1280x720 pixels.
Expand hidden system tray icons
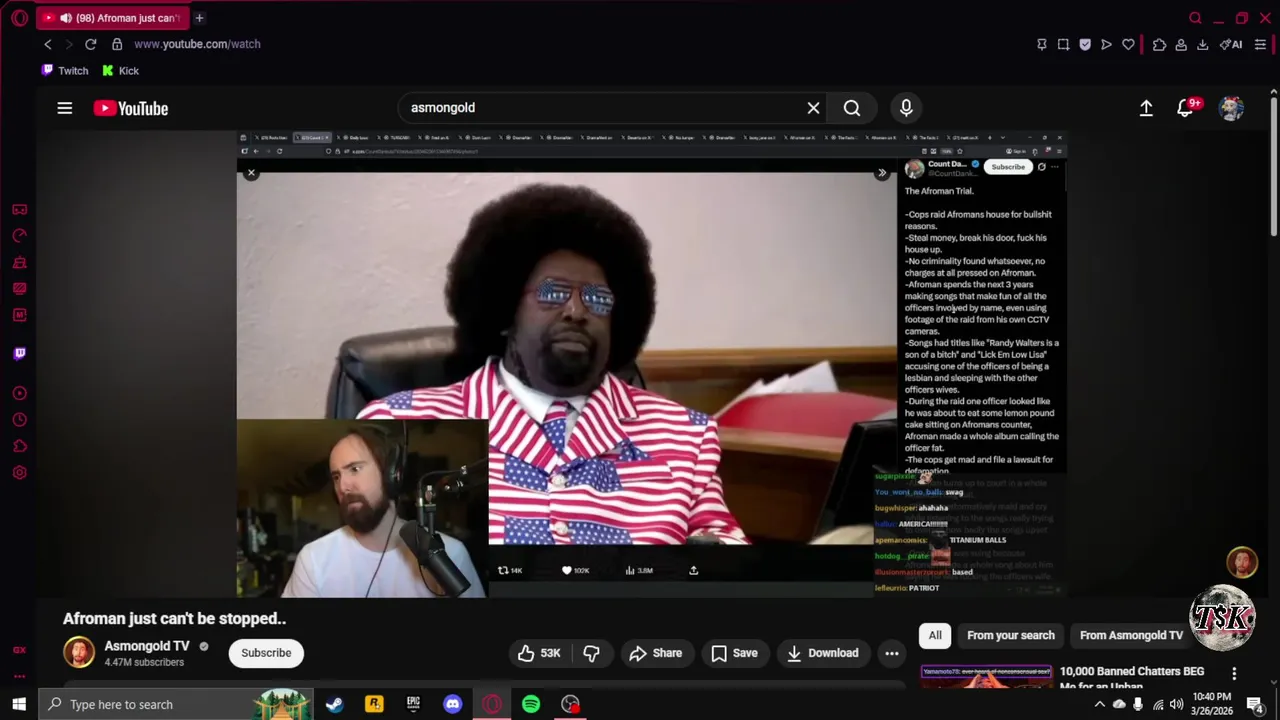point(1100,704)
